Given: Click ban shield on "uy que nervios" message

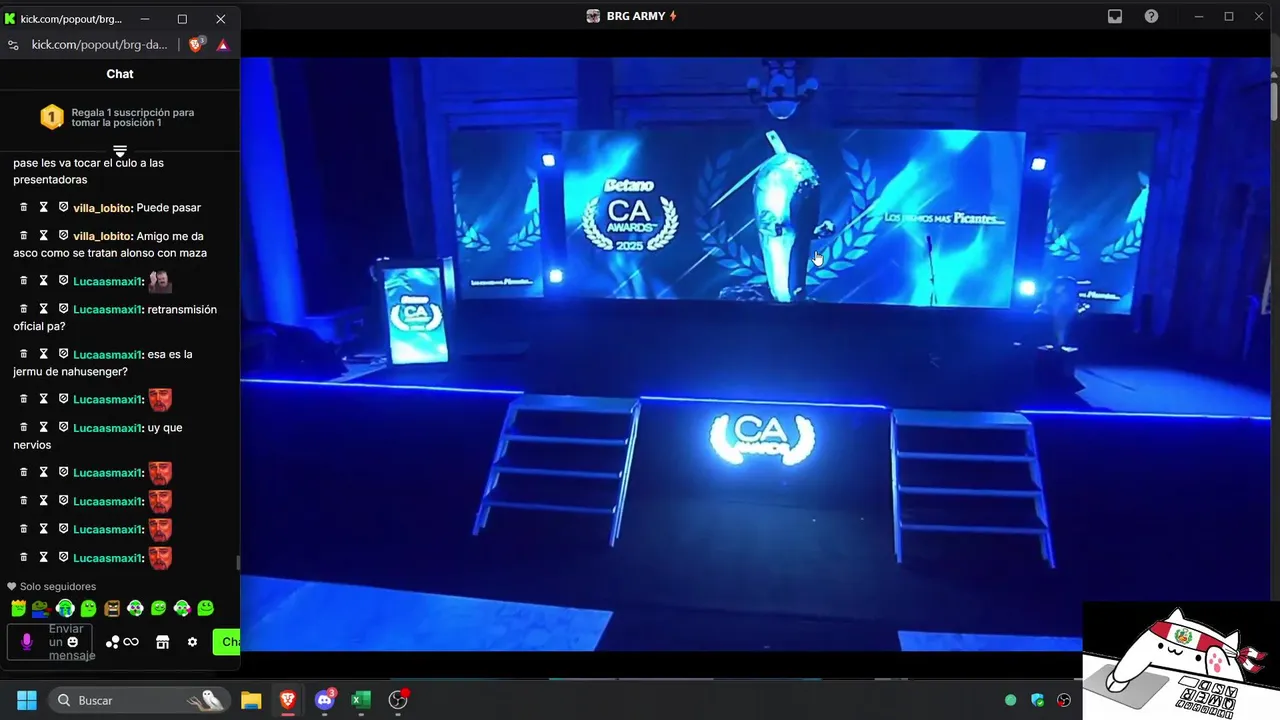Looking at the screenshot, I should (63, 427).
